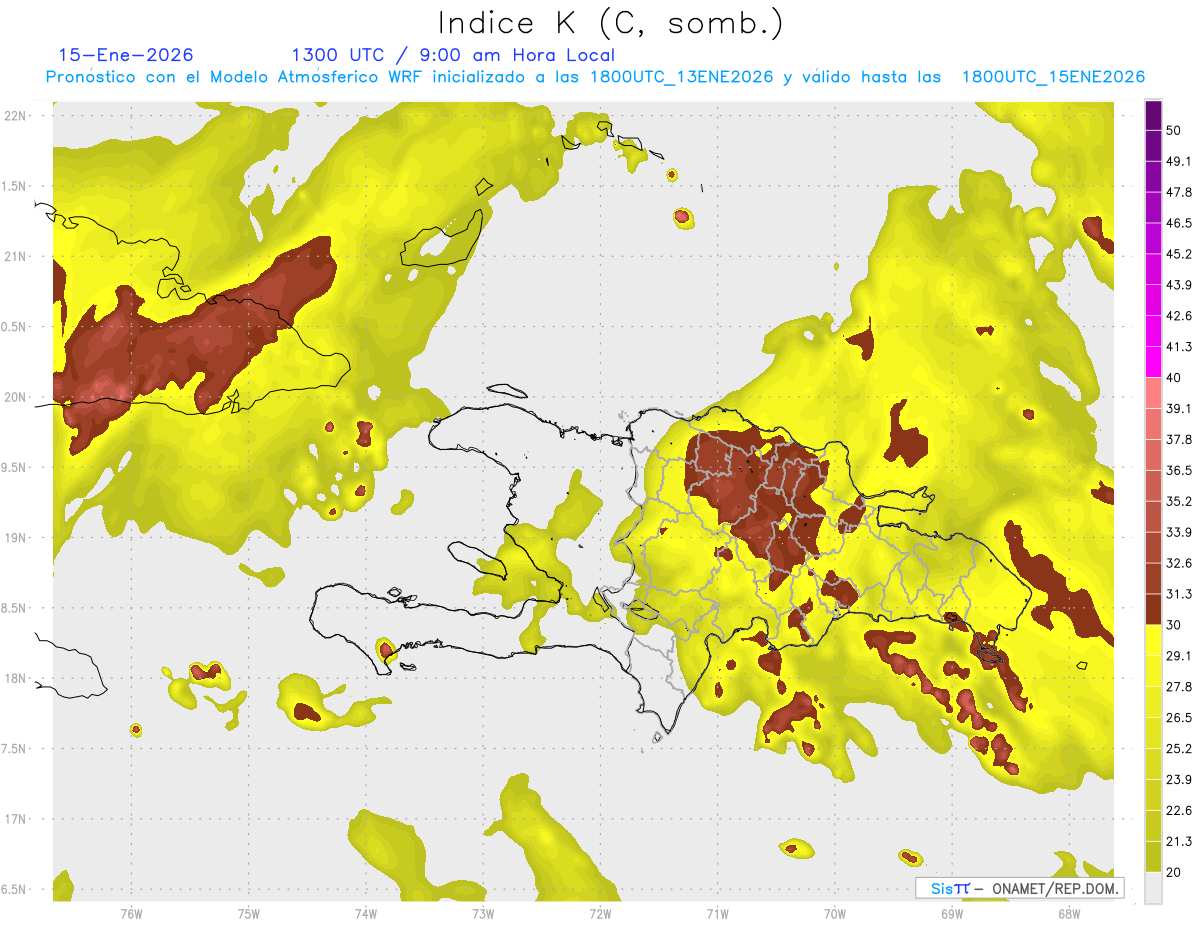
Task: Click the "73W" longitude label
Action: [x=483, y=914]
